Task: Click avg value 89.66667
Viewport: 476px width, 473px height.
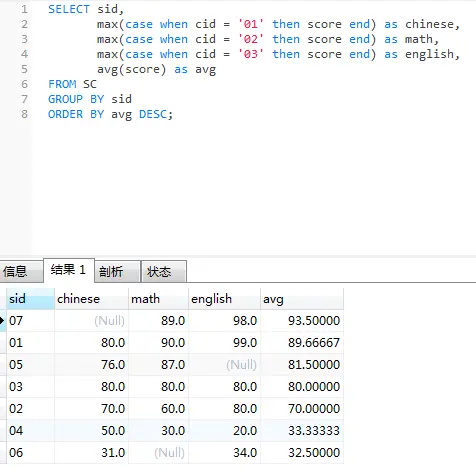Action: coord(302,343)
